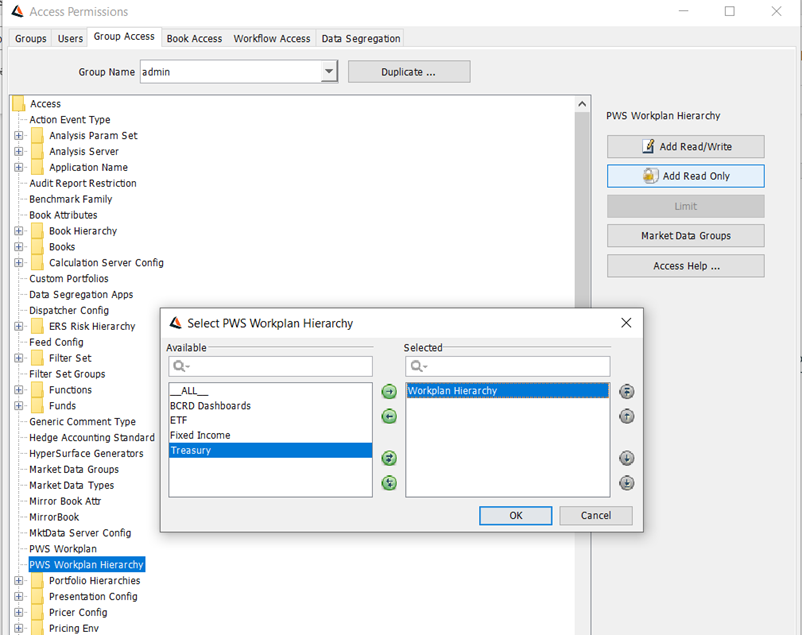
Task: Select the Generic Comment Type item
Action: click(x=82, y=422)
